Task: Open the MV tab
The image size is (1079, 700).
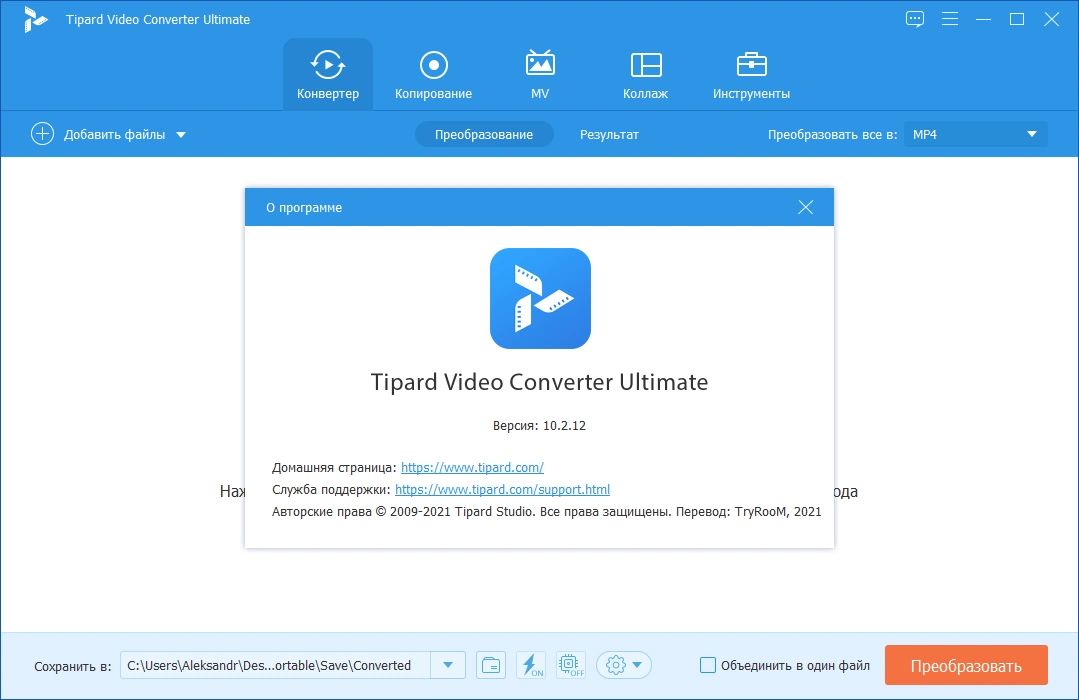Action: point(540,75)
